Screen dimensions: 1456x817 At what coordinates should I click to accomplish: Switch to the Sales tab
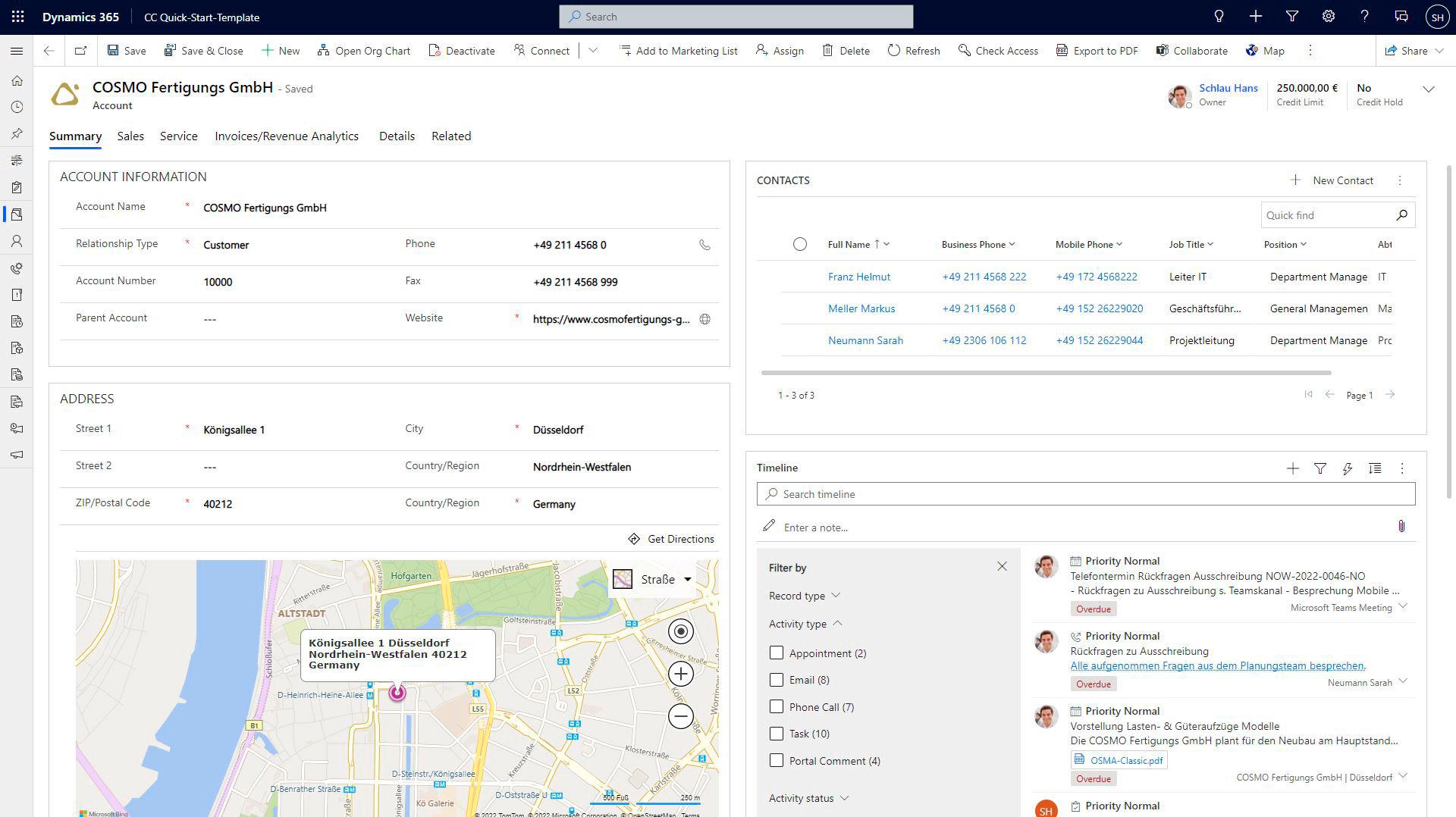pos(130,136)
